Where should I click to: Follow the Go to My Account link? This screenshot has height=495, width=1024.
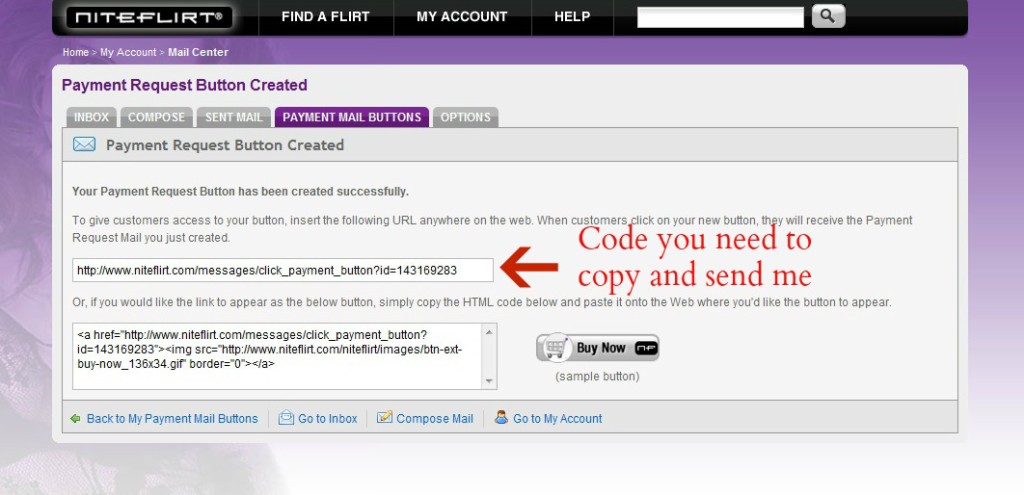(x=558, y=419)
